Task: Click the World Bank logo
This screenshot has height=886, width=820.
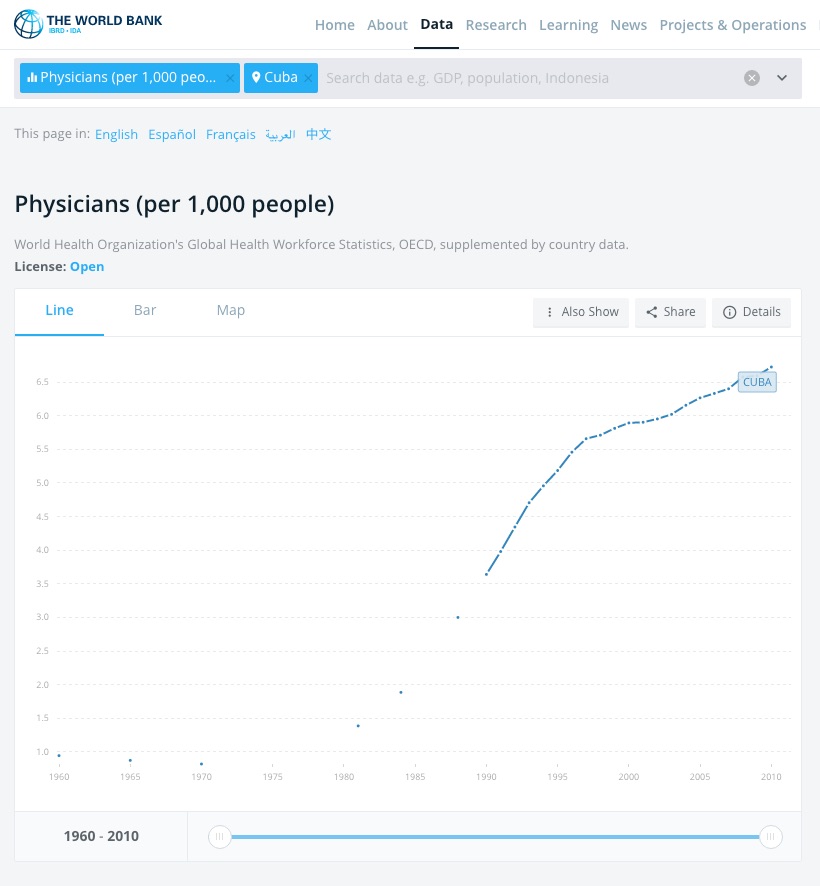Action: tap(88, 24)
